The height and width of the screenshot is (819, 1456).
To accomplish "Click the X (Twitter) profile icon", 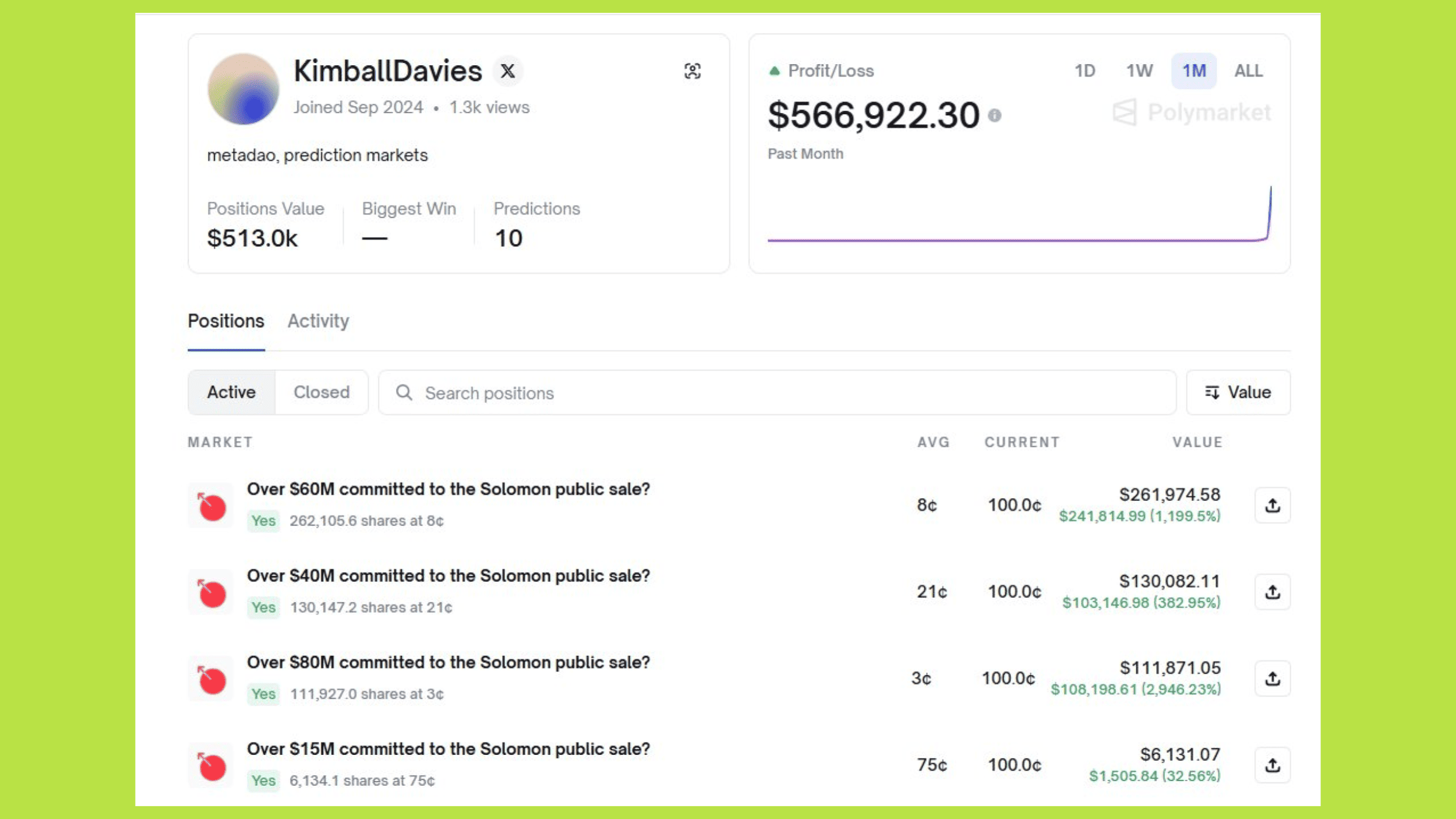I will 507,71.
